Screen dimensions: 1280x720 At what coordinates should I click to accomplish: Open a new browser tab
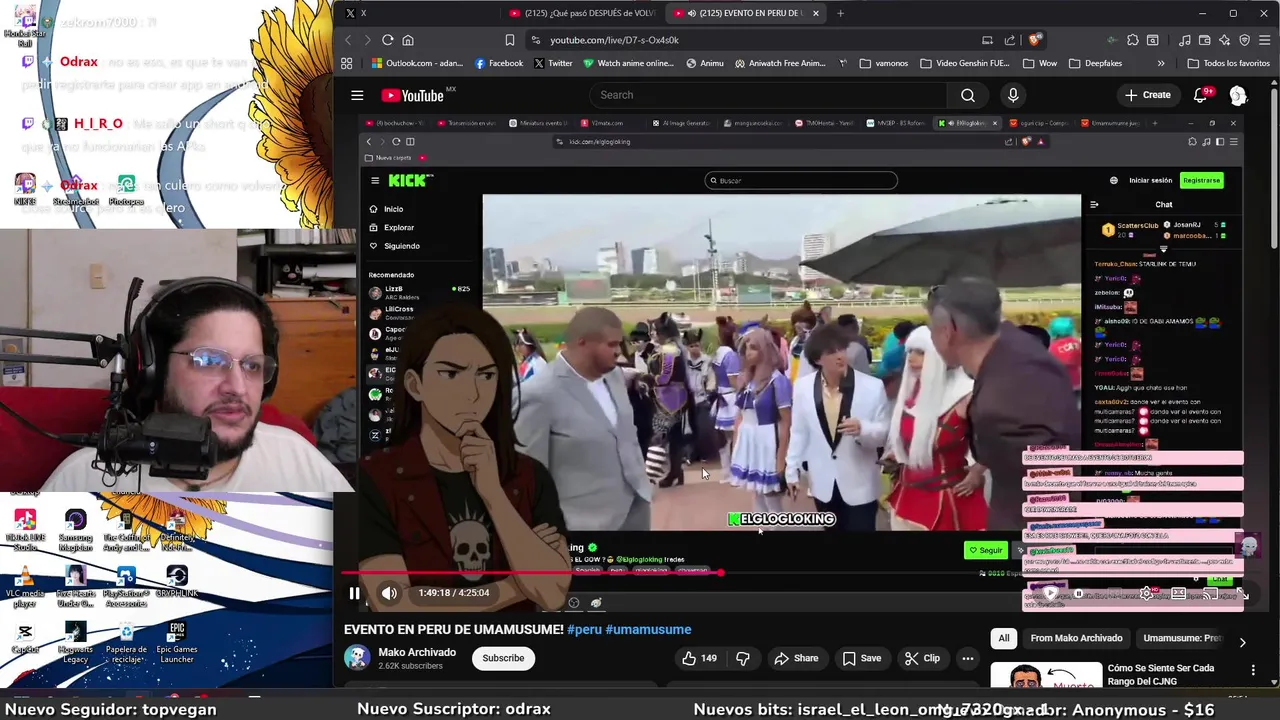[x=840, y=13]
